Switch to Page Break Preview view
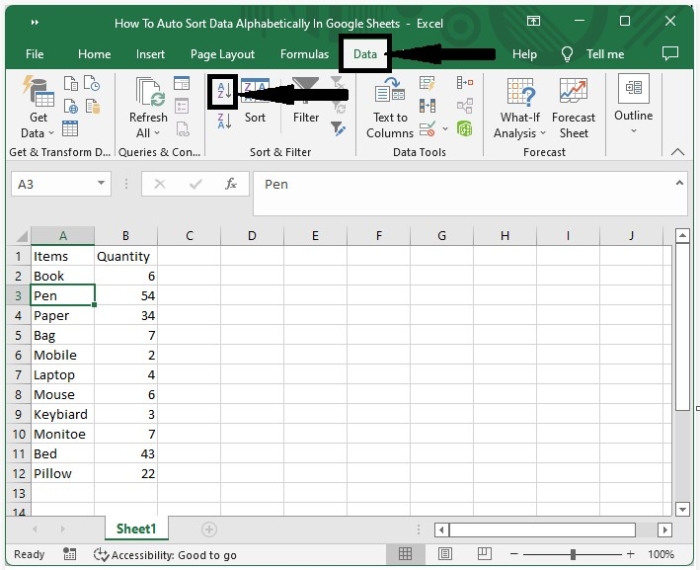 (484, 554)
